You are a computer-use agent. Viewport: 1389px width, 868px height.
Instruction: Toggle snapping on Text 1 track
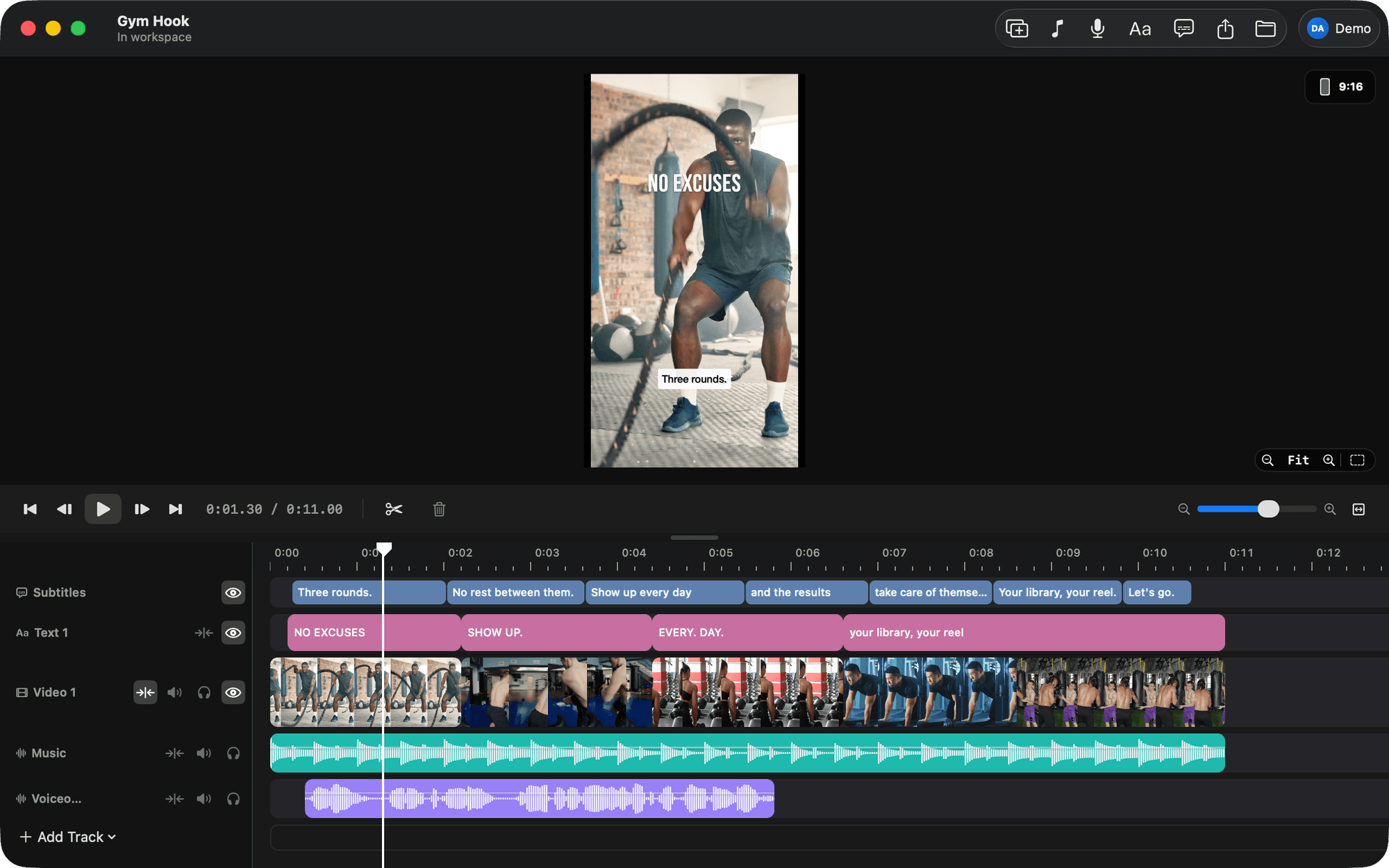(x=203, y=633)
